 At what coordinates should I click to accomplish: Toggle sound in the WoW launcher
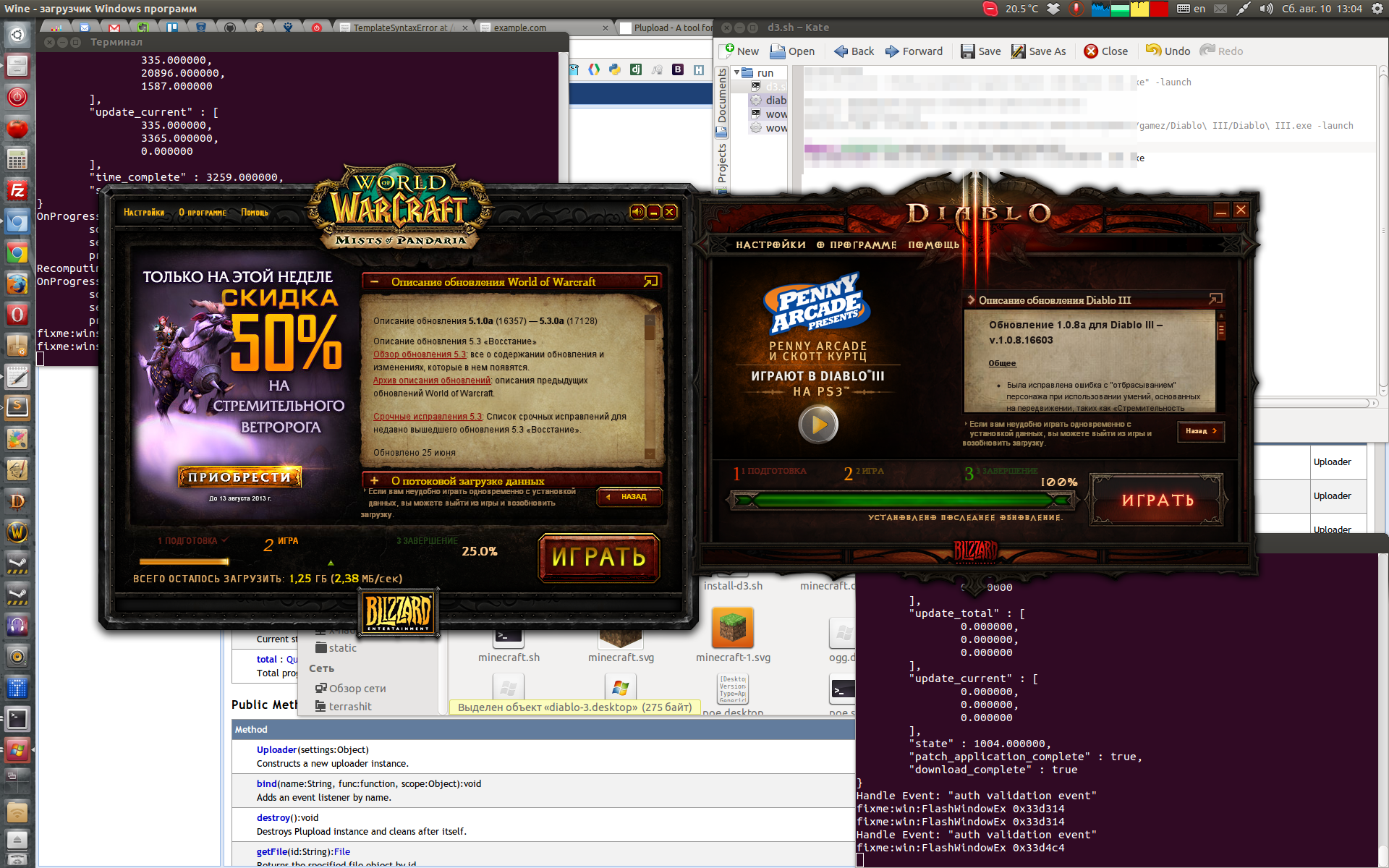pyautogui.click(x=637, y=212)
